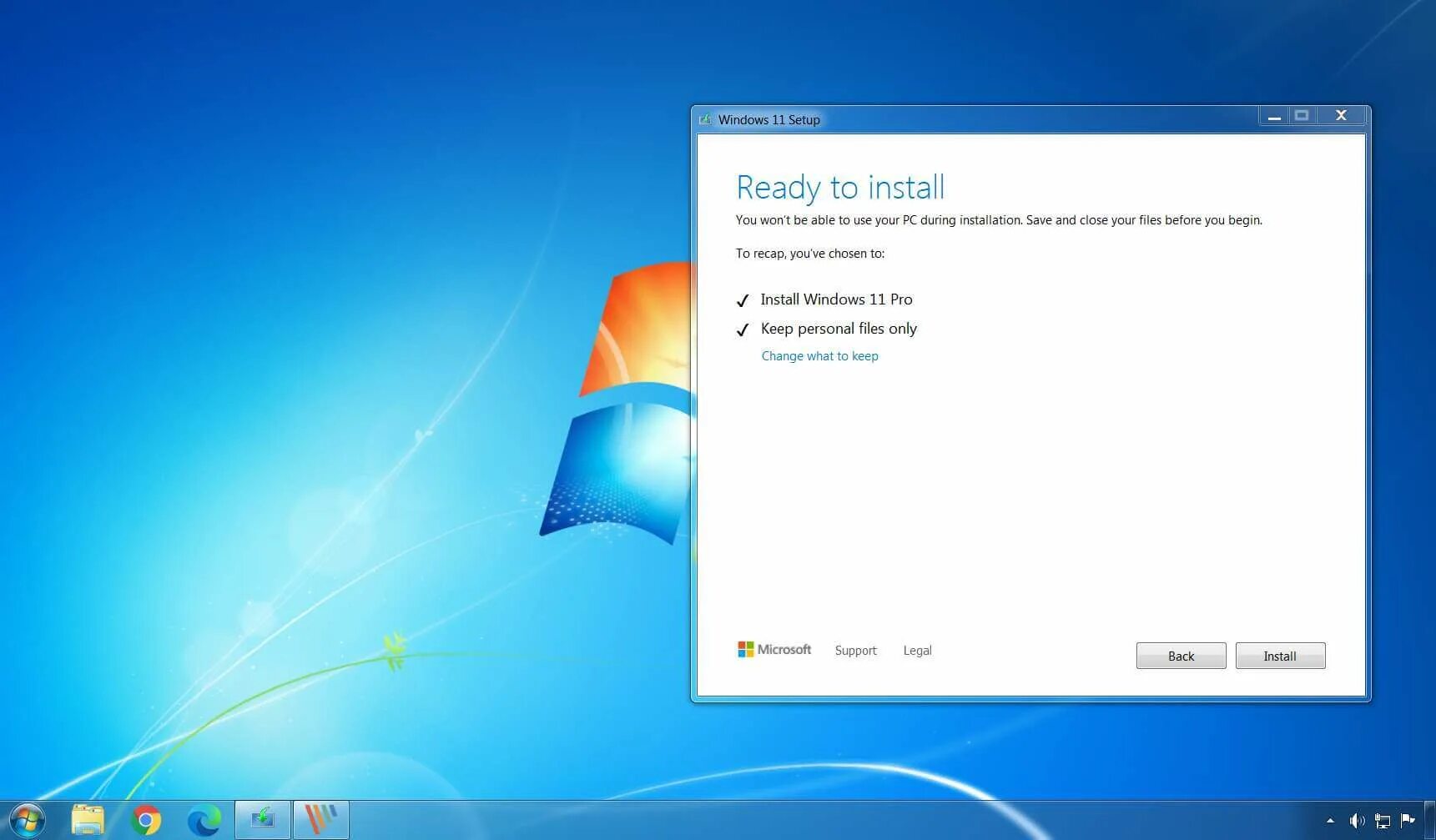Screen dimensions: 1436x840
Task: Click the To recap, you've chosen to text
Action: point(809,254)
